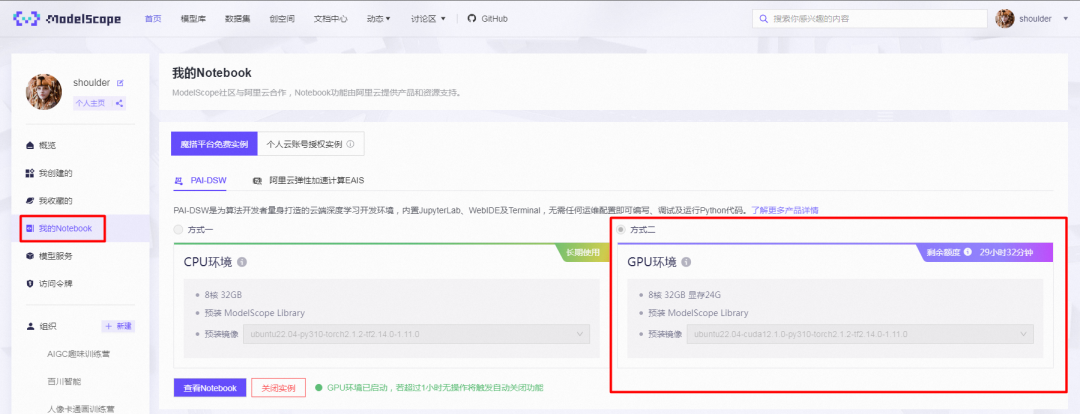
Task: Select the 方式一 radio button
Action: click(x=179, y=229)
